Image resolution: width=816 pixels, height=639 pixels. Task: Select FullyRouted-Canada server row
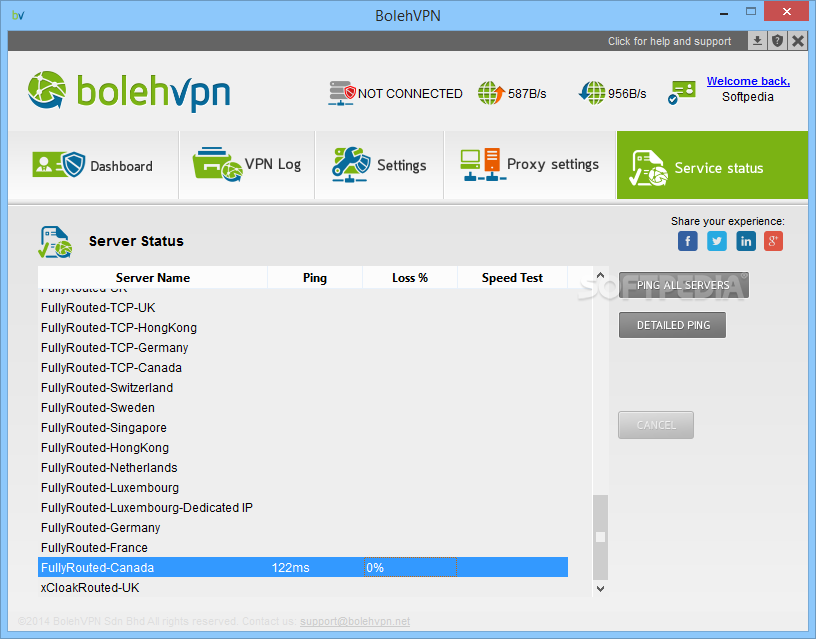tap(303, 567)
